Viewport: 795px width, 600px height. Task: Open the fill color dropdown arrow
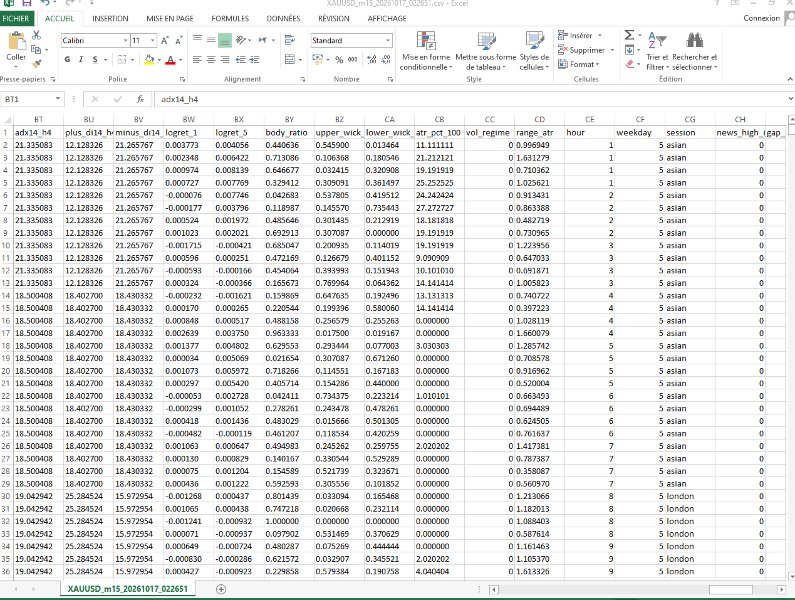(x=159, y=60)
